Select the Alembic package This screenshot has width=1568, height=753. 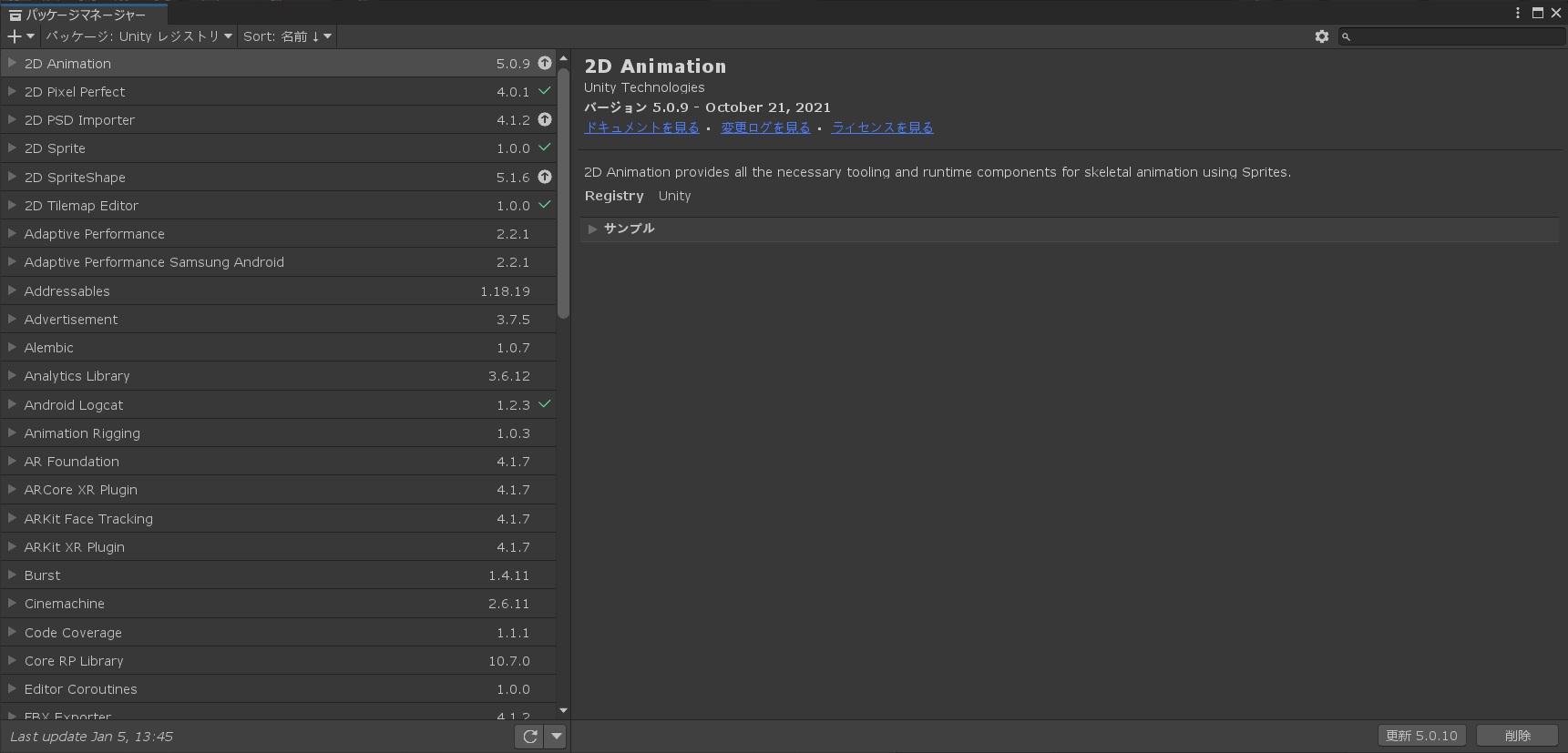click(278, 347)
